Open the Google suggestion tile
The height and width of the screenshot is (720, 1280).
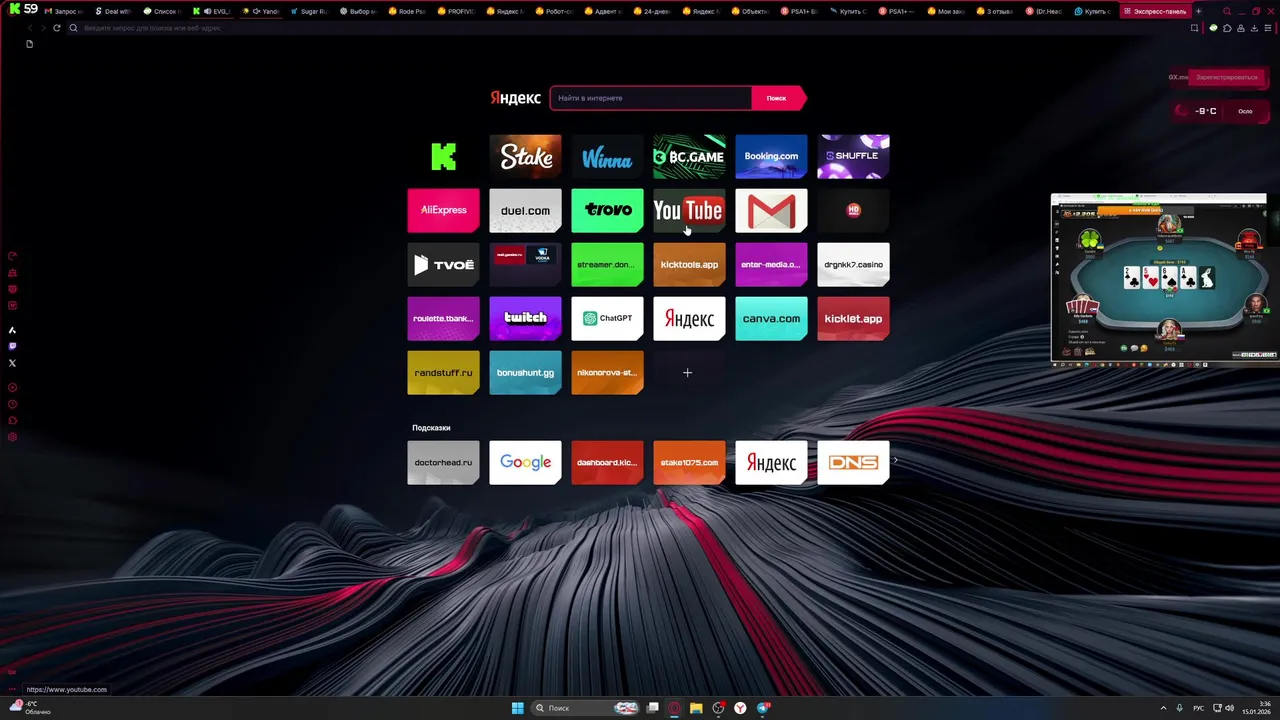click(x=525, y=463)
